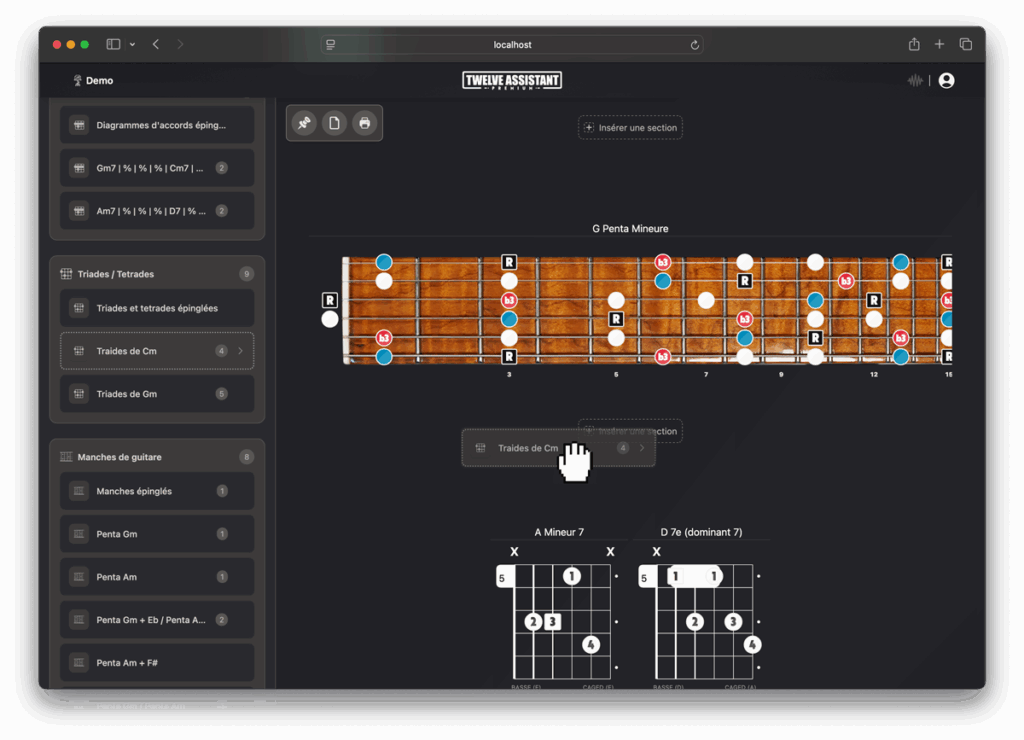Open new Safari tab with plus icon

[x=939, y=44]
